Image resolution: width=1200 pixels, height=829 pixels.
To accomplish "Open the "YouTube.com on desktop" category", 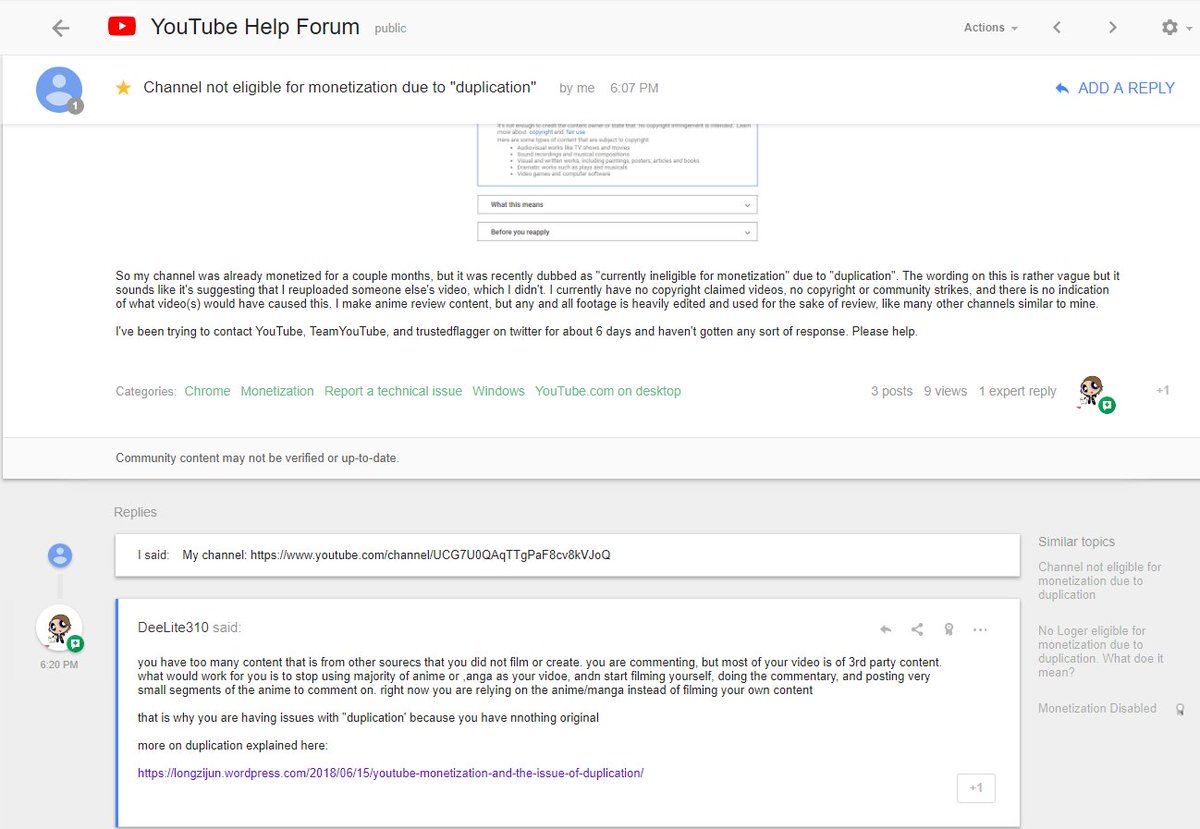I will point(608,391).
